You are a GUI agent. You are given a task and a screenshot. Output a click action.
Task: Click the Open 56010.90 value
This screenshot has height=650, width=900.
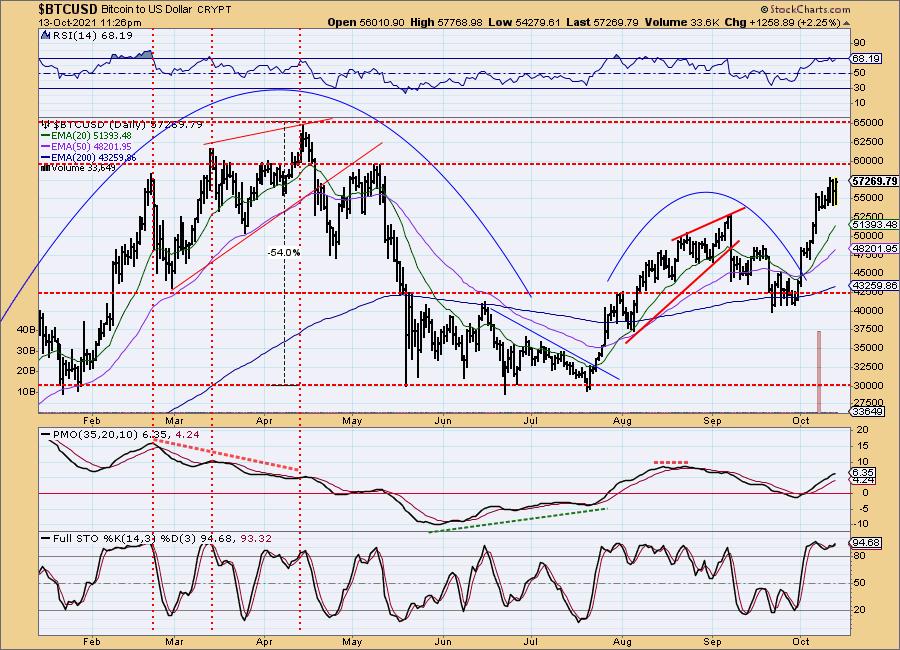click(366, 22)
